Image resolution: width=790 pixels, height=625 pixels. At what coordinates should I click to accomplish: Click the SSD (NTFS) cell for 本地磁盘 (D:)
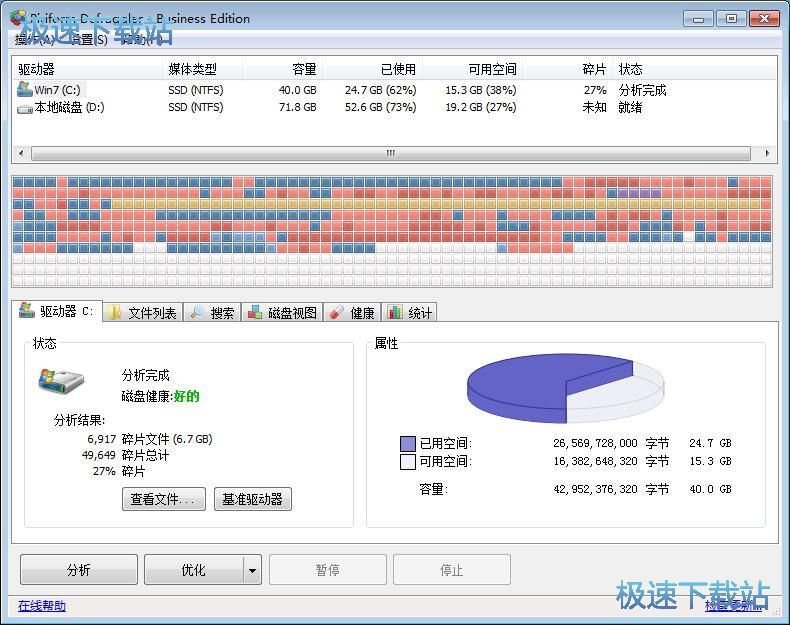click(x=195, y=107)
